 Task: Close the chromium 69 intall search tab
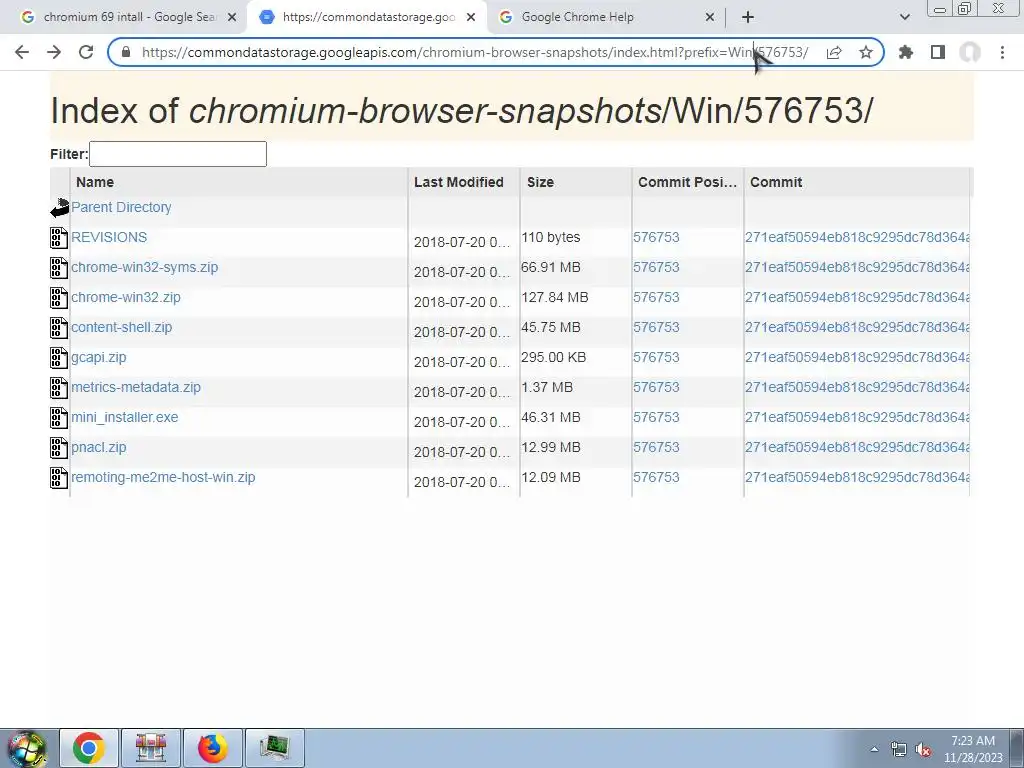pos(232,17)
